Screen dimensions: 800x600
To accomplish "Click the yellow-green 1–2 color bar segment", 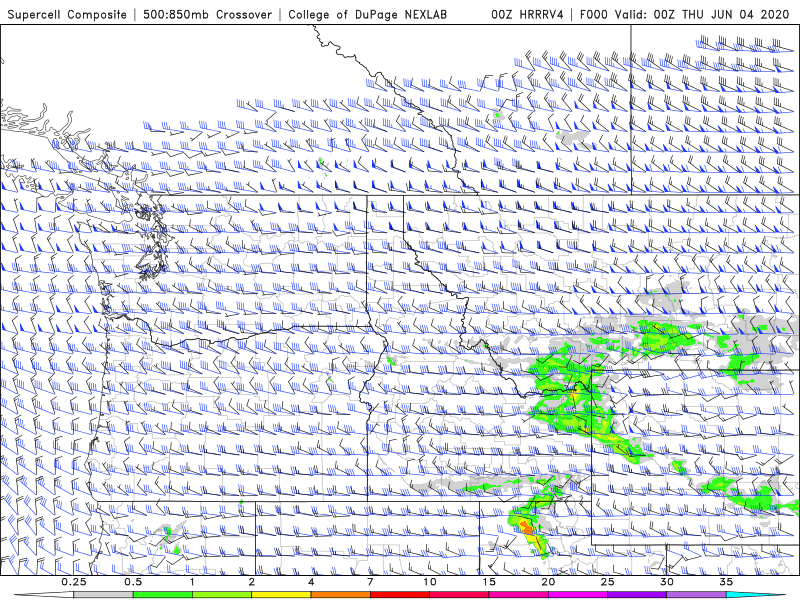I will 222,595.
